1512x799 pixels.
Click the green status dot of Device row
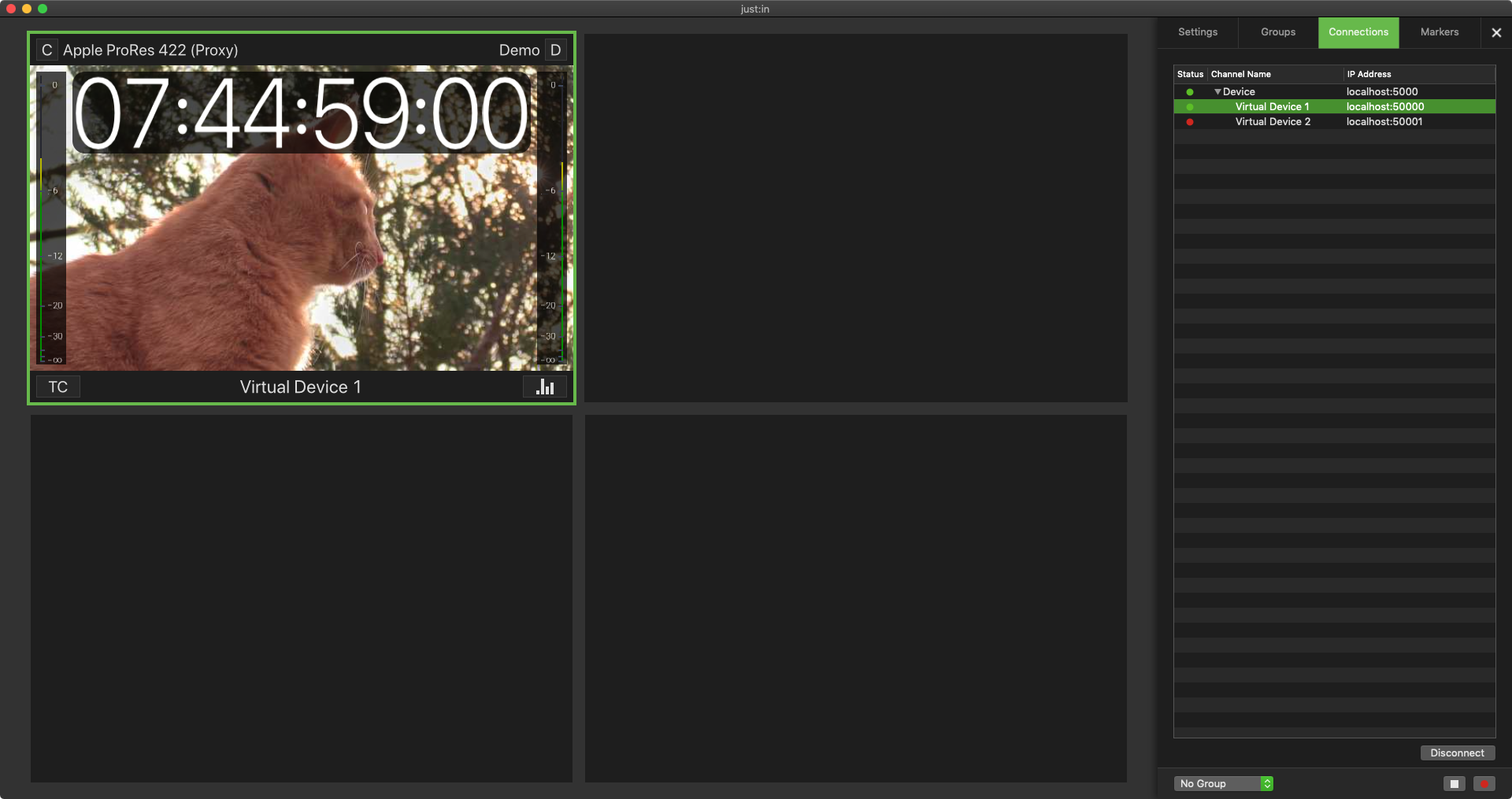pos(1190,92)
